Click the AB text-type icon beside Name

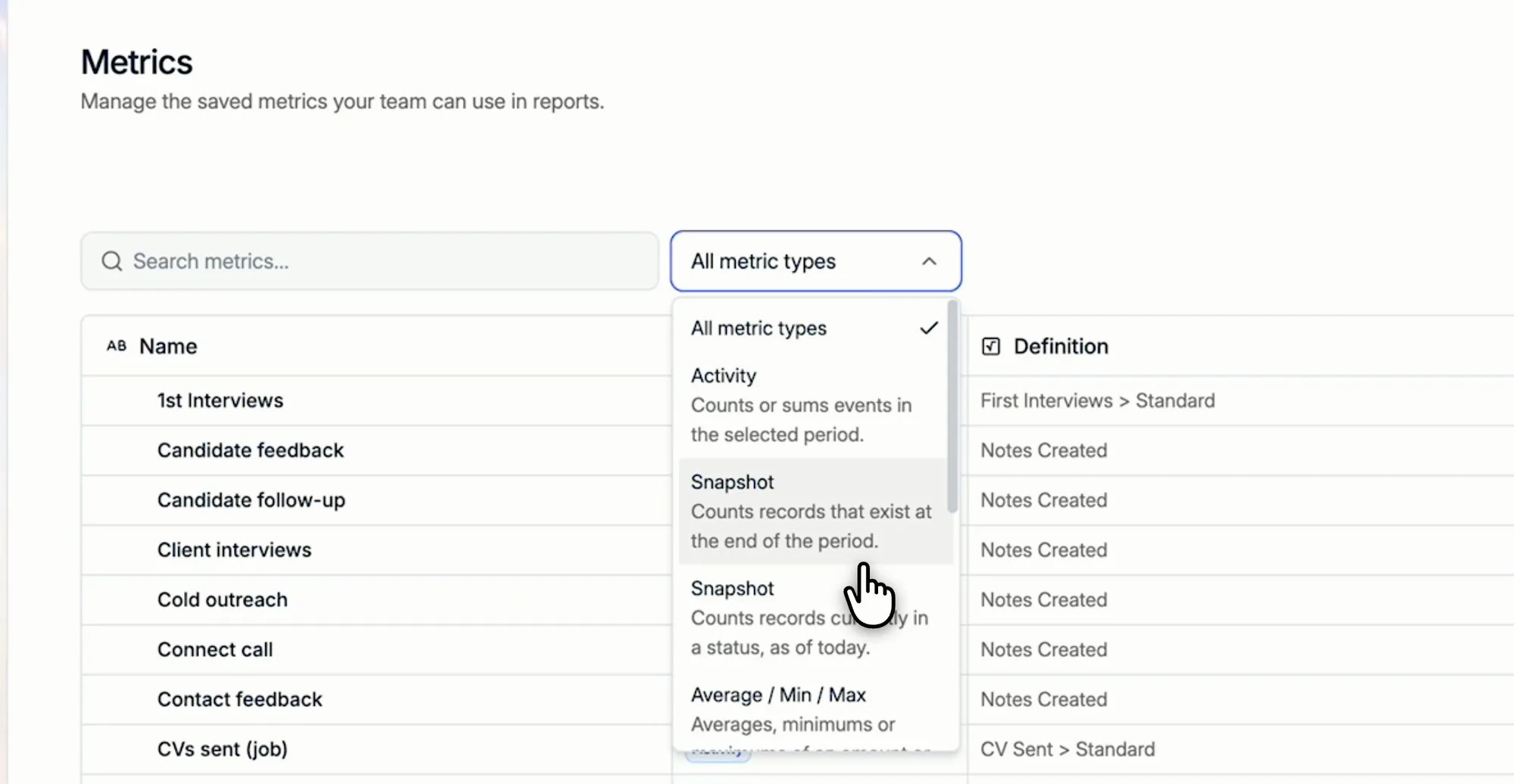coord(117,346)
